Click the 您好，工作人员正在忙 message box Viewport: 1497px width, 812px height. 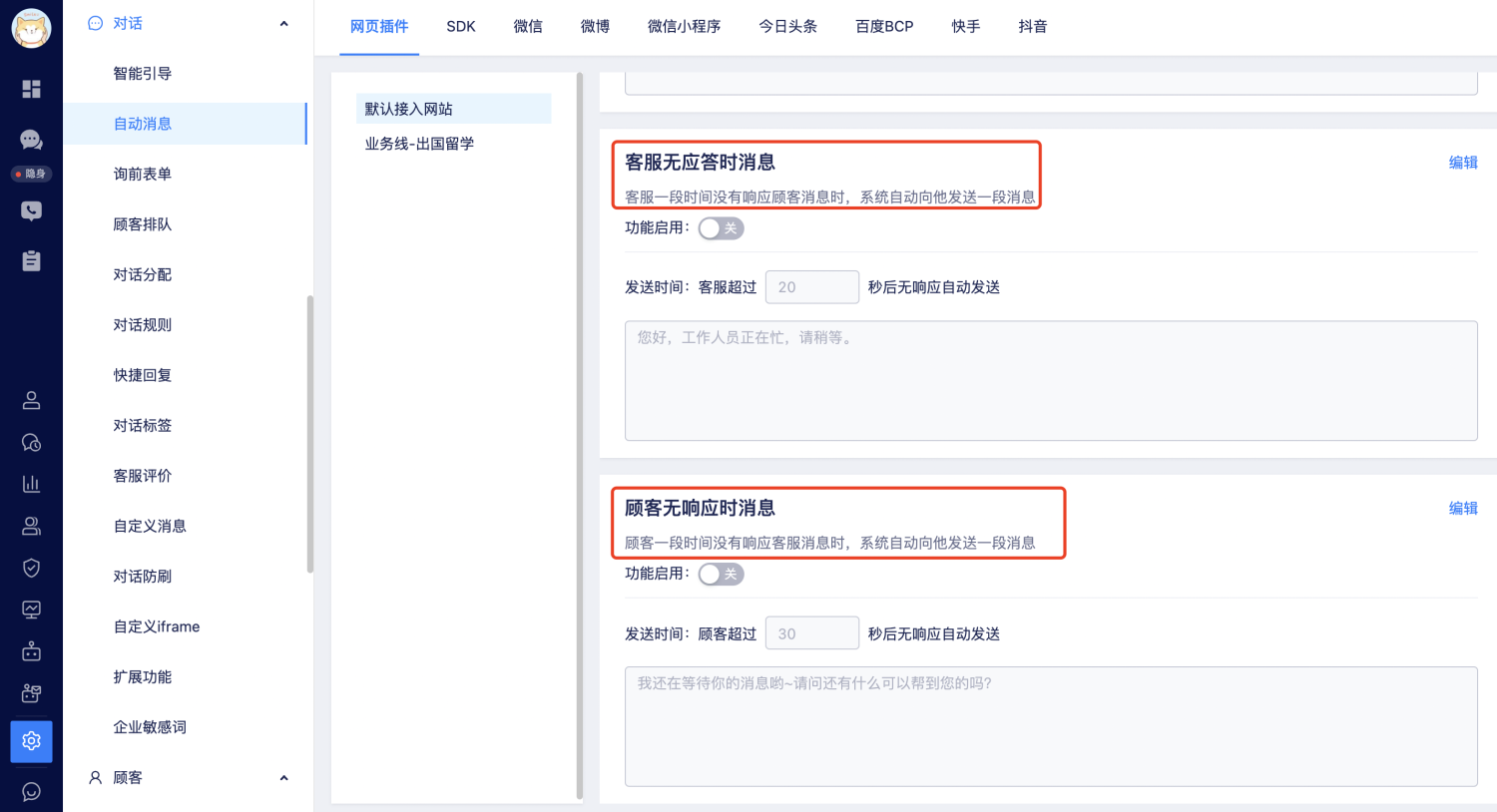click(1051, 381)
